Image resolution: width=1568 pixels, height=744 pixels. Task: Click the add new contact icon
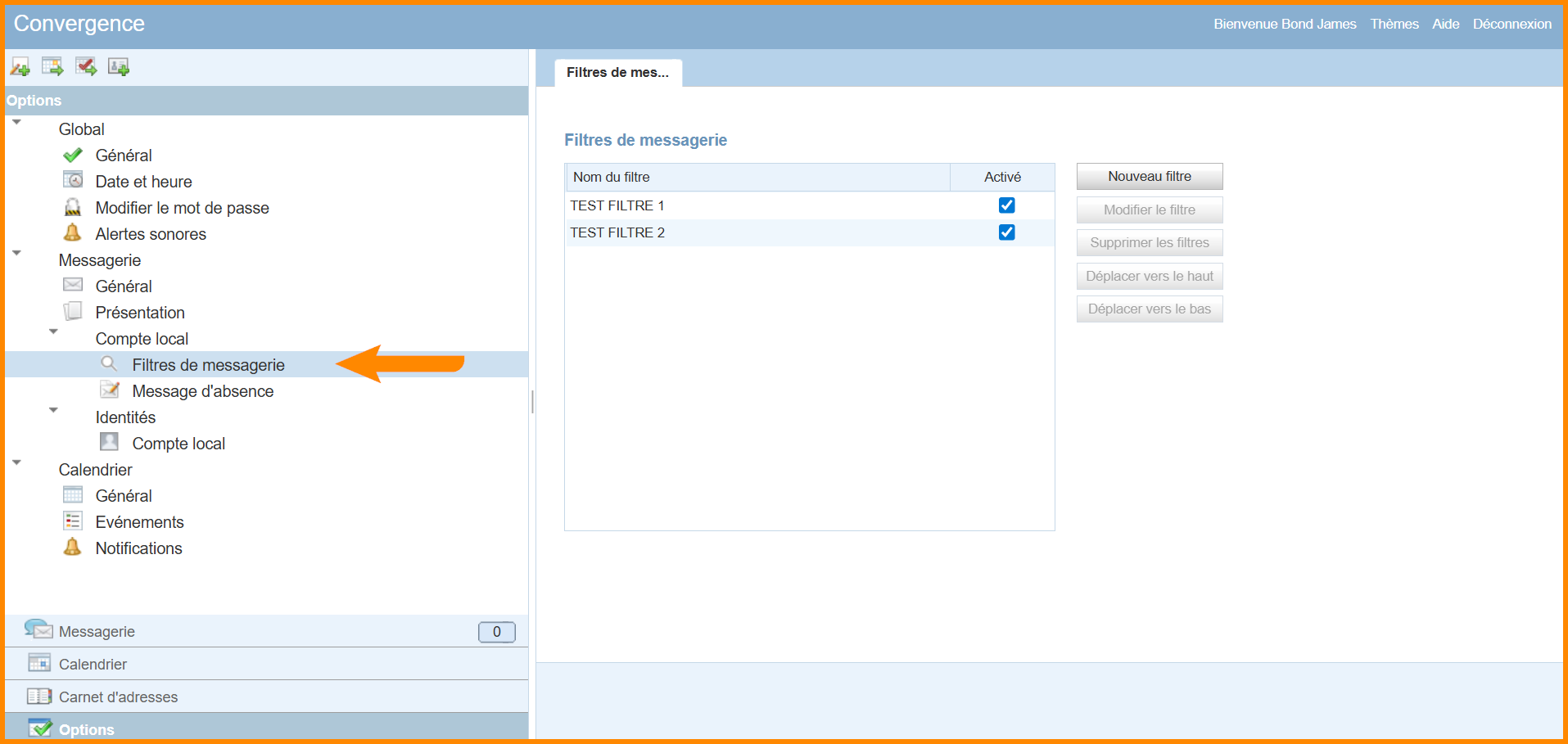click(x=119, y=67)
